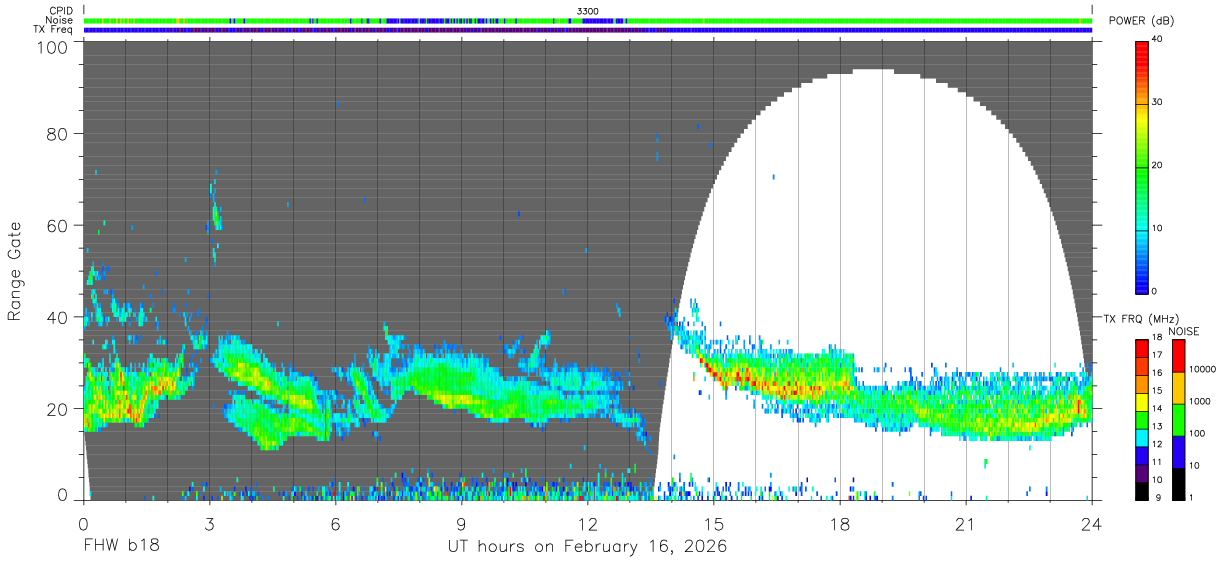This screenshot has width=1228, height=567.
Task: Select the CPID value 3300
Action: click(587, 11)
